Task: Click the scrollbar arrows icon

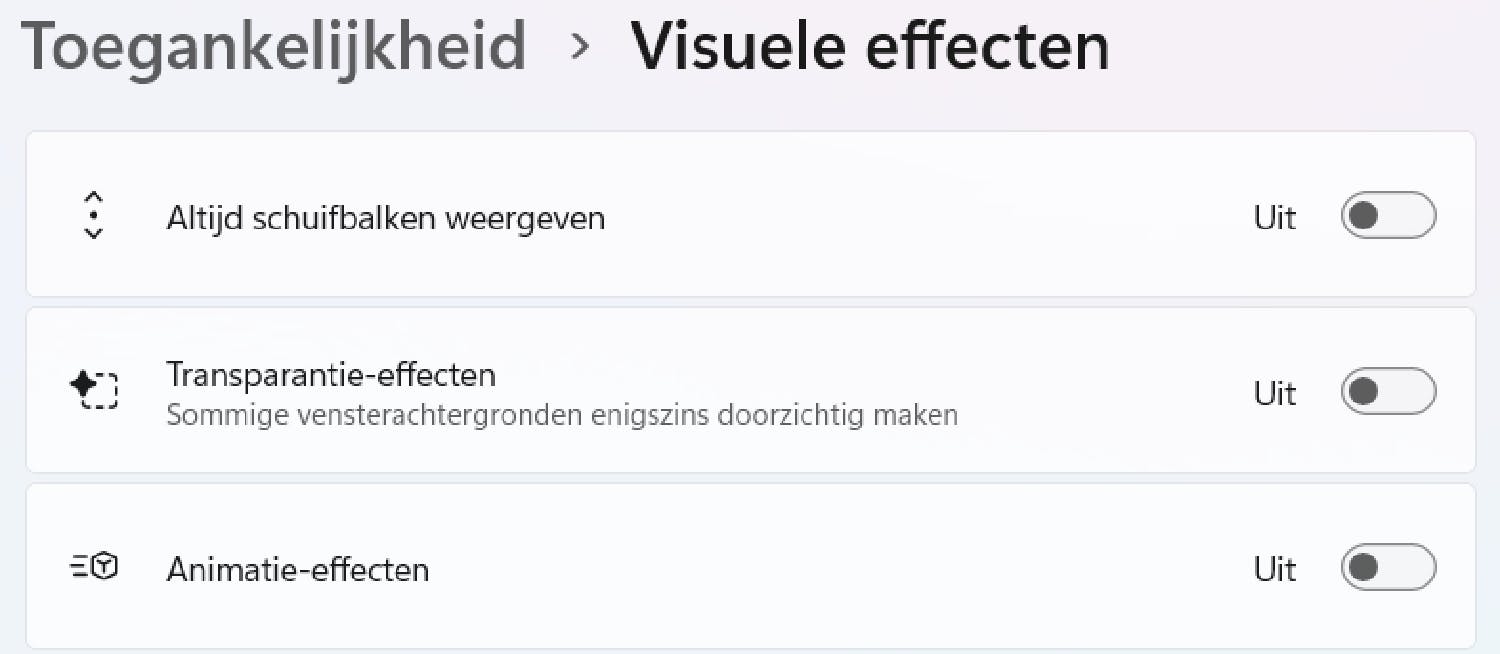Action: pos(93,215)
